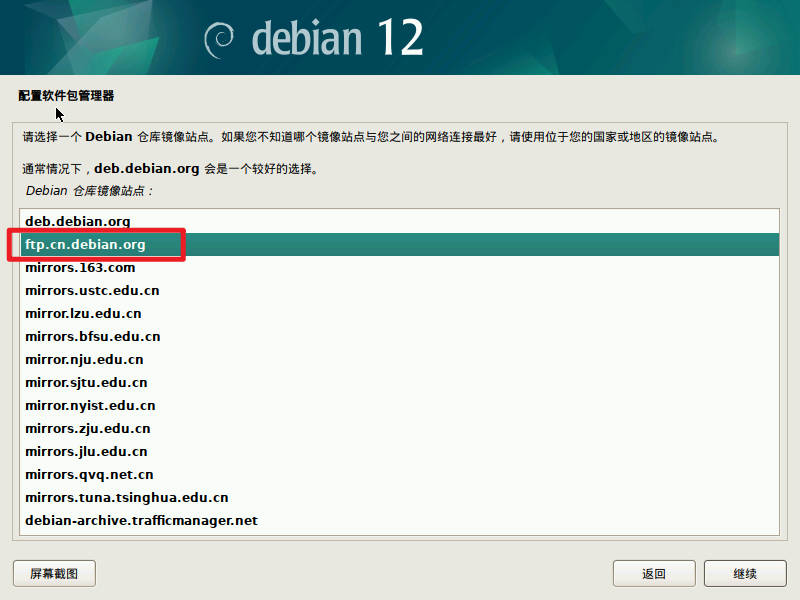Screen dimensions: 800x600
Task: Choose mirrors.ustc.edu.cn mirror
Action: point(399,290)
